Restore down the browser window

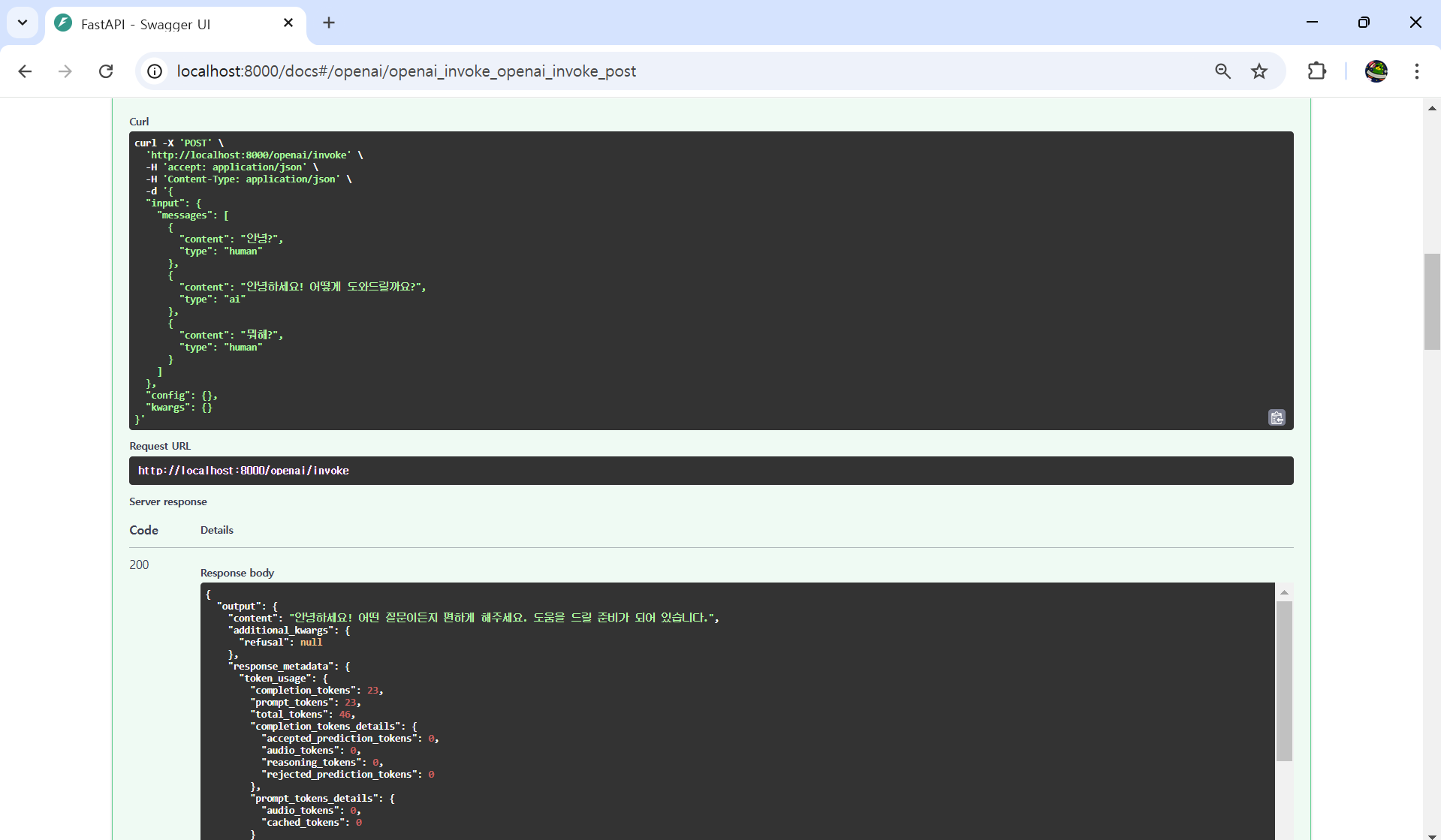coord(1364,23)
